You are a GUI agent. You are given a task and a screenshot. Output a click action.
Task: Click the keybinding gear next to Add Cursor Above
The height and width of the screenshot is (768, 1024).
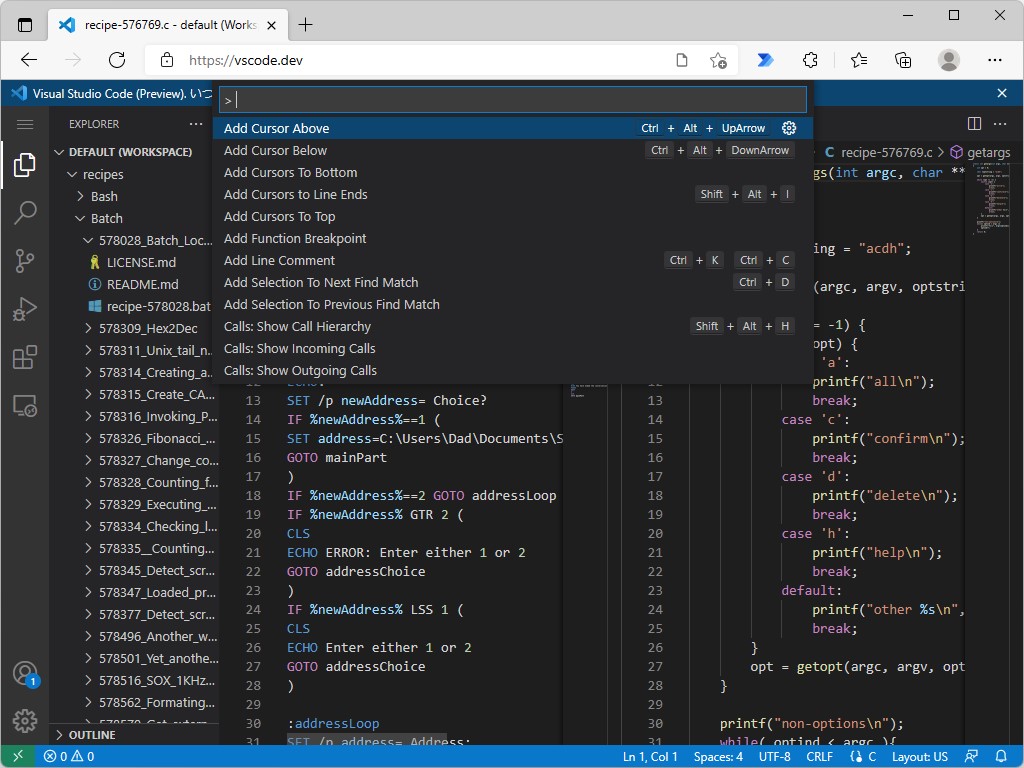(789, 128)
